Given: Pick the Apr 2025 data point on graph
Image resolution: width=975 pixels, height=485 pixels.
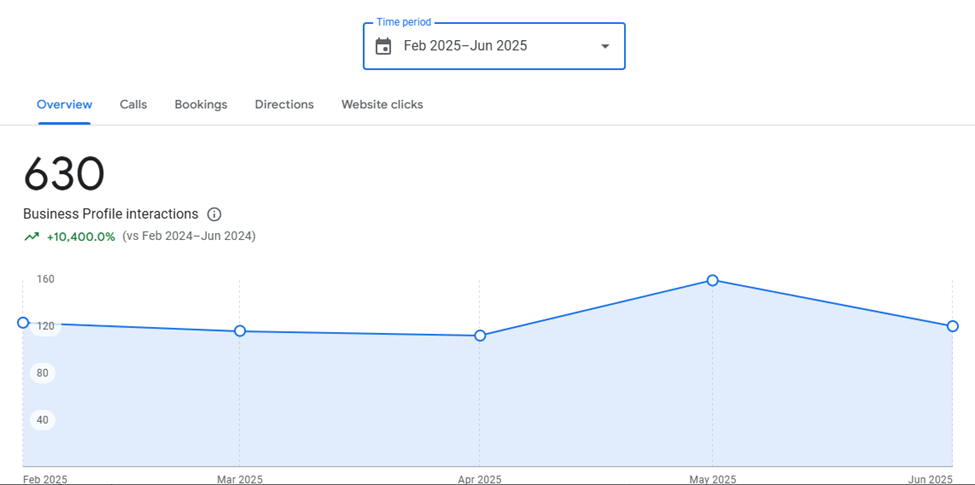Looking at the screenshot, I should [480, 335].
